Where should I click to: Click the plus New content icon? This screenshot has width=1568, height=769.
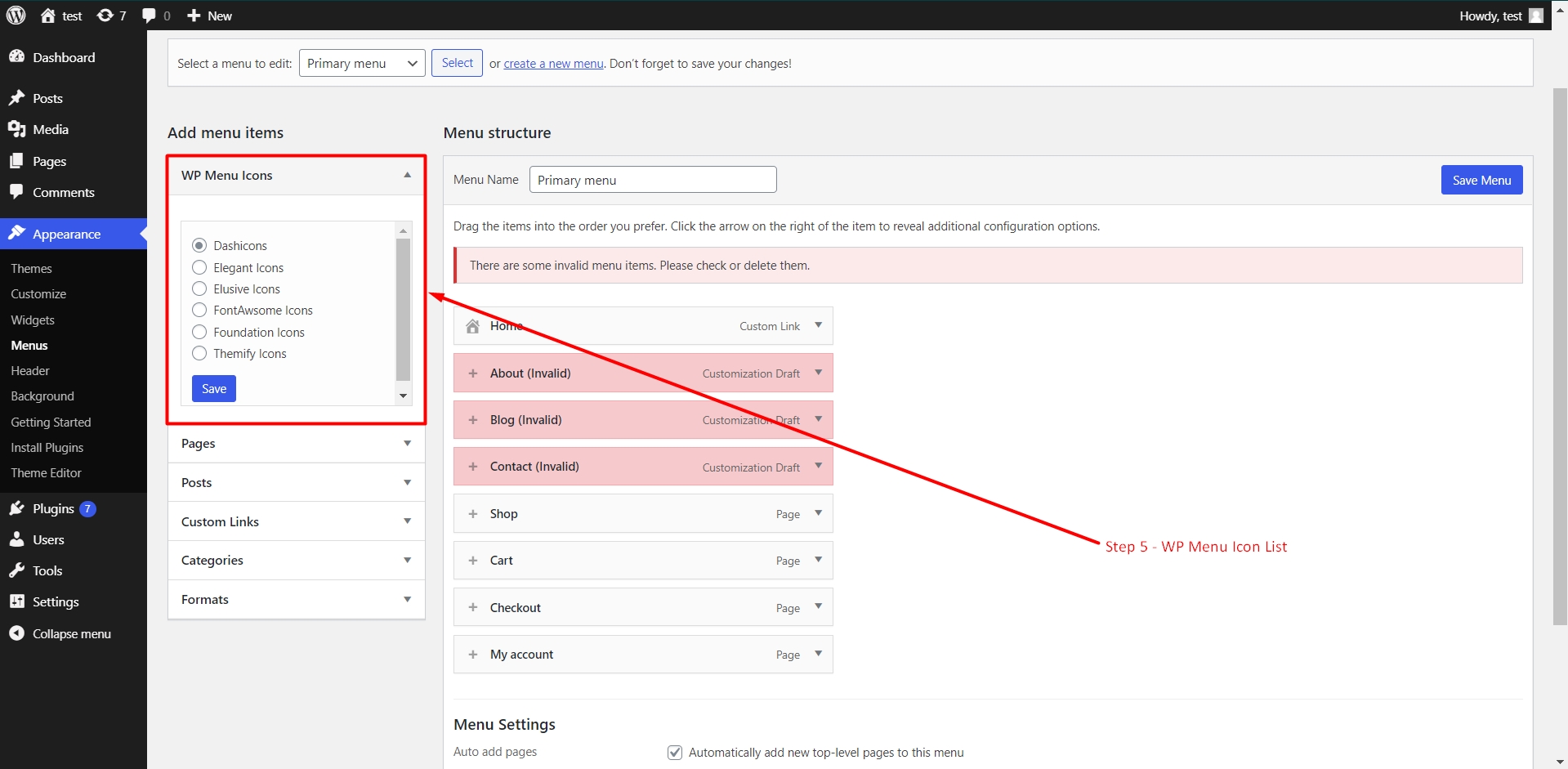[x=194, y=16]
